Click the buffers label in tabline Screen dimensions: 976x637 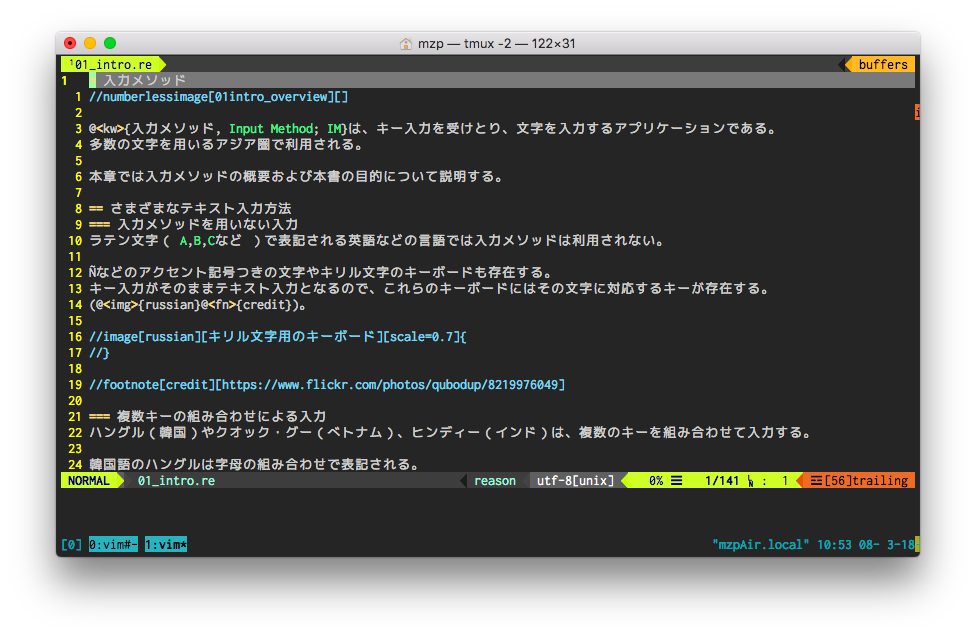tap(882, 64)
